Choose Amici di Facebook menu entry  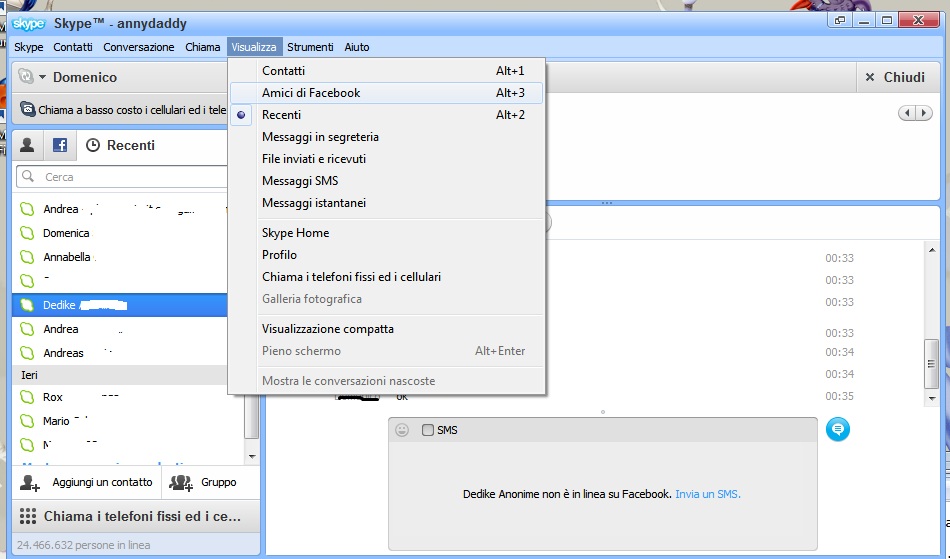click(387, 93)
